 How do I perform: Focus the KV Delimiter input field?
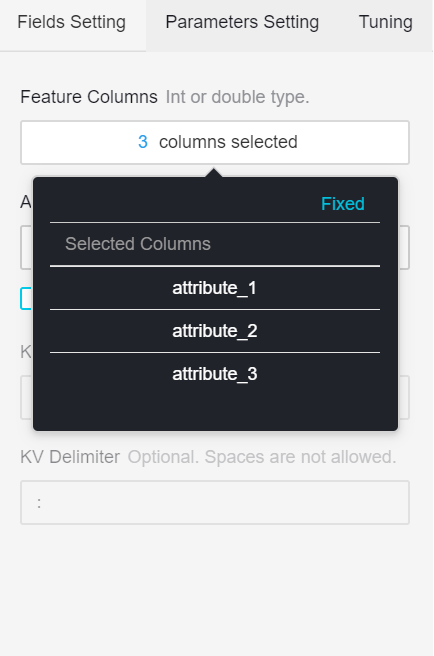pyautogui.click(x=215, y=502)
